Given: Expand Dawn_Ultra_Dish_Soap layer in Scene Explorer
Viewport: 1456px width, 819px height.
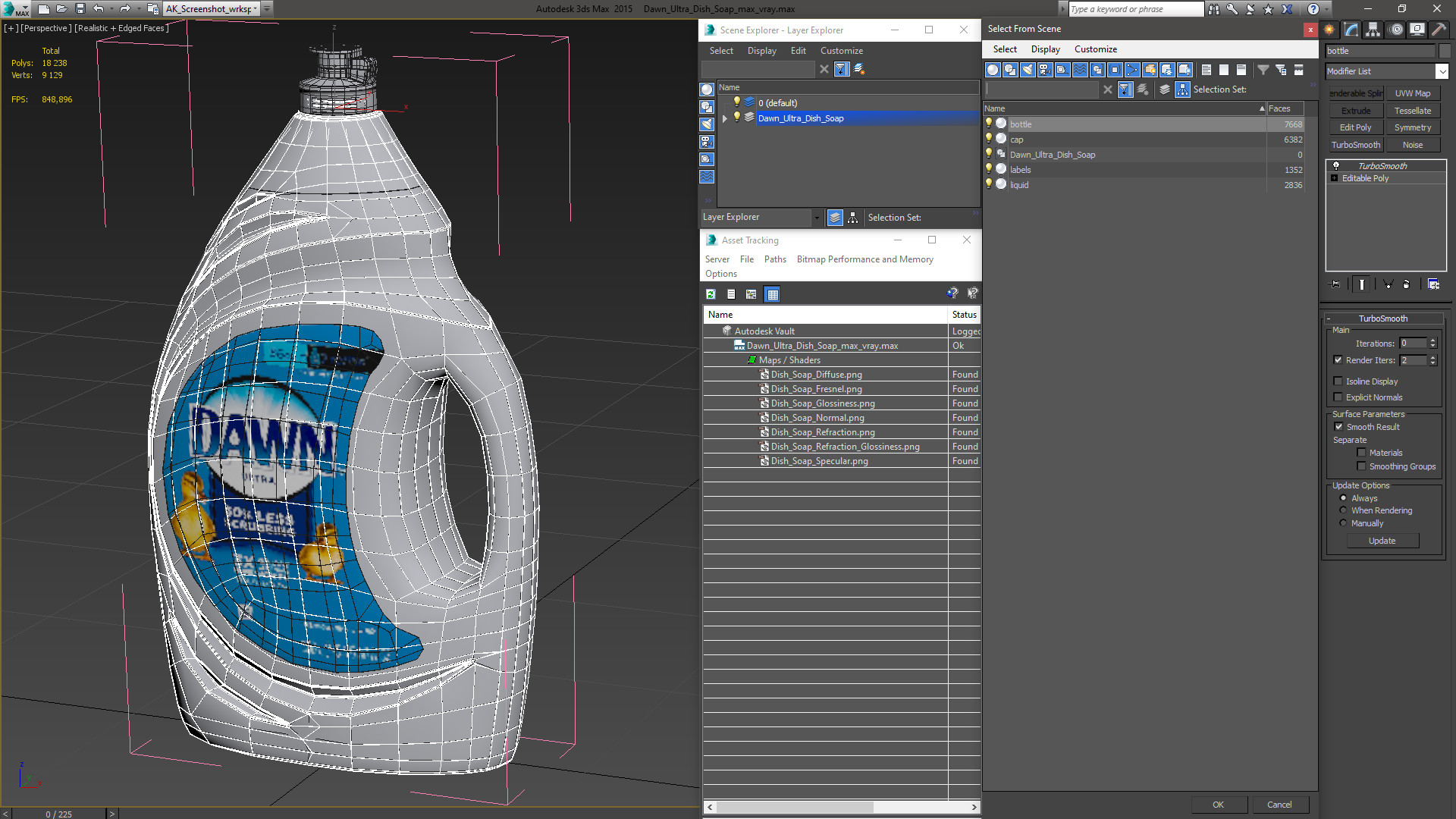Looking at the screenshot, I should point(725,118).
